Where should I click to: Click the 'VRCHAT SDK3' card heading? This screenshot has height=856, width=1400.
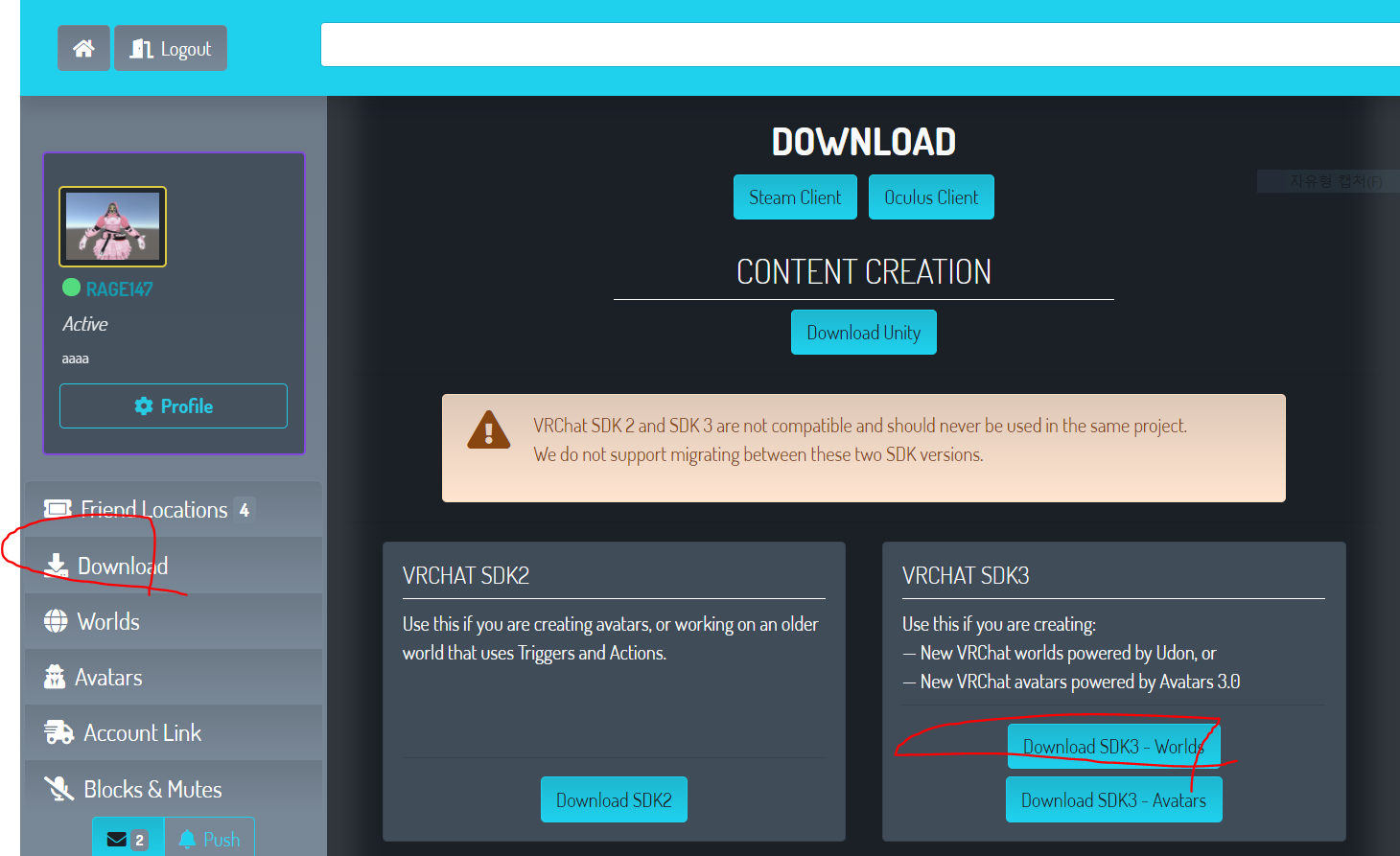tap(966, 575)
